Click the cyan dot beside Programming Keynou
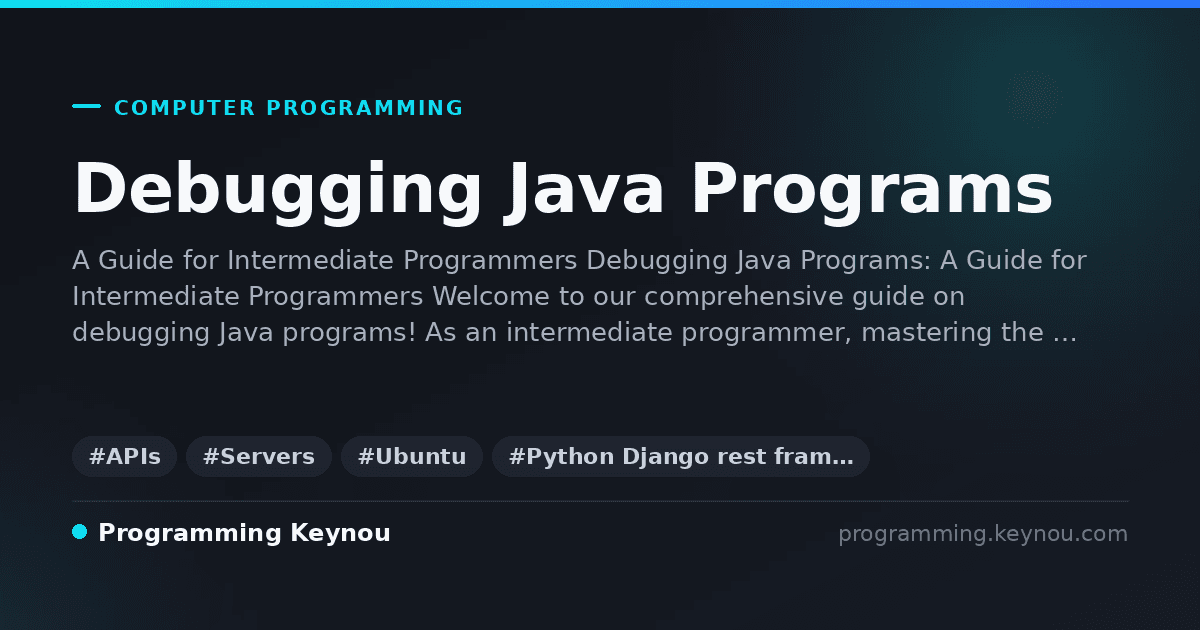Screen dimensions: 1200x630 (80, 532)
